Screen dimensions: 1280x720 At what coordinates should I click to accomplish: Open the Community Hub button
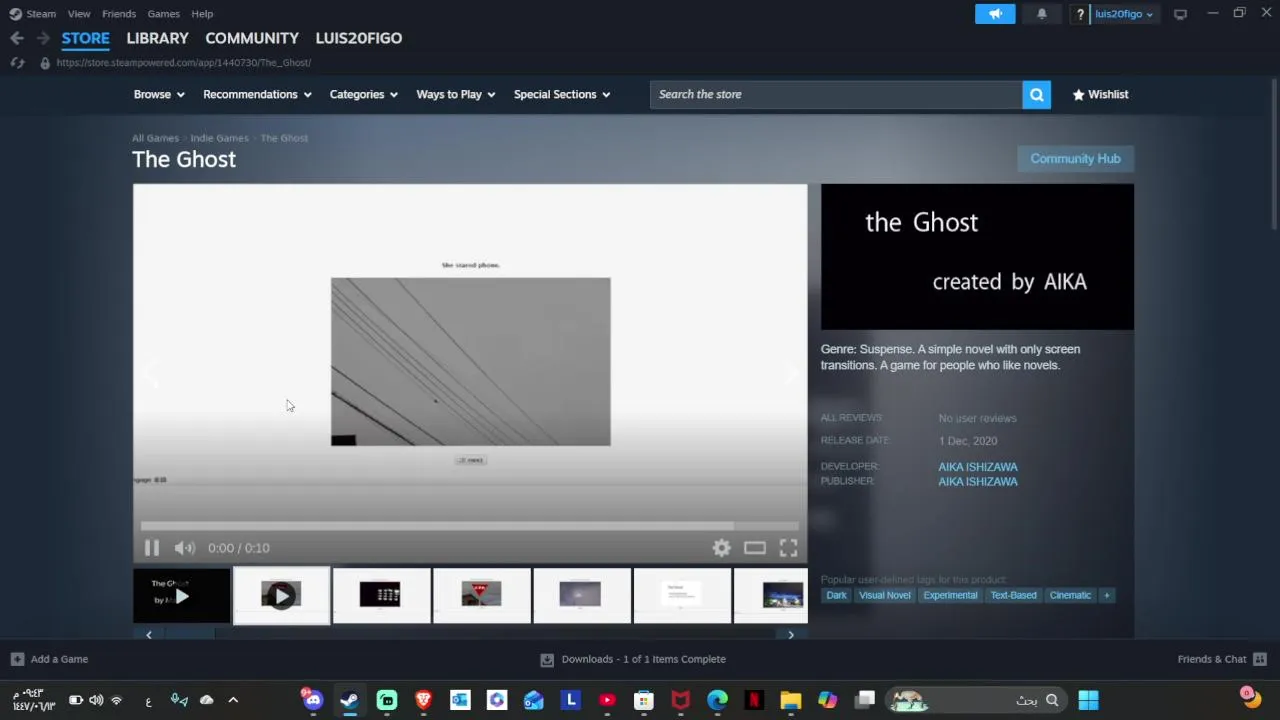click(x=1075, y=159)
